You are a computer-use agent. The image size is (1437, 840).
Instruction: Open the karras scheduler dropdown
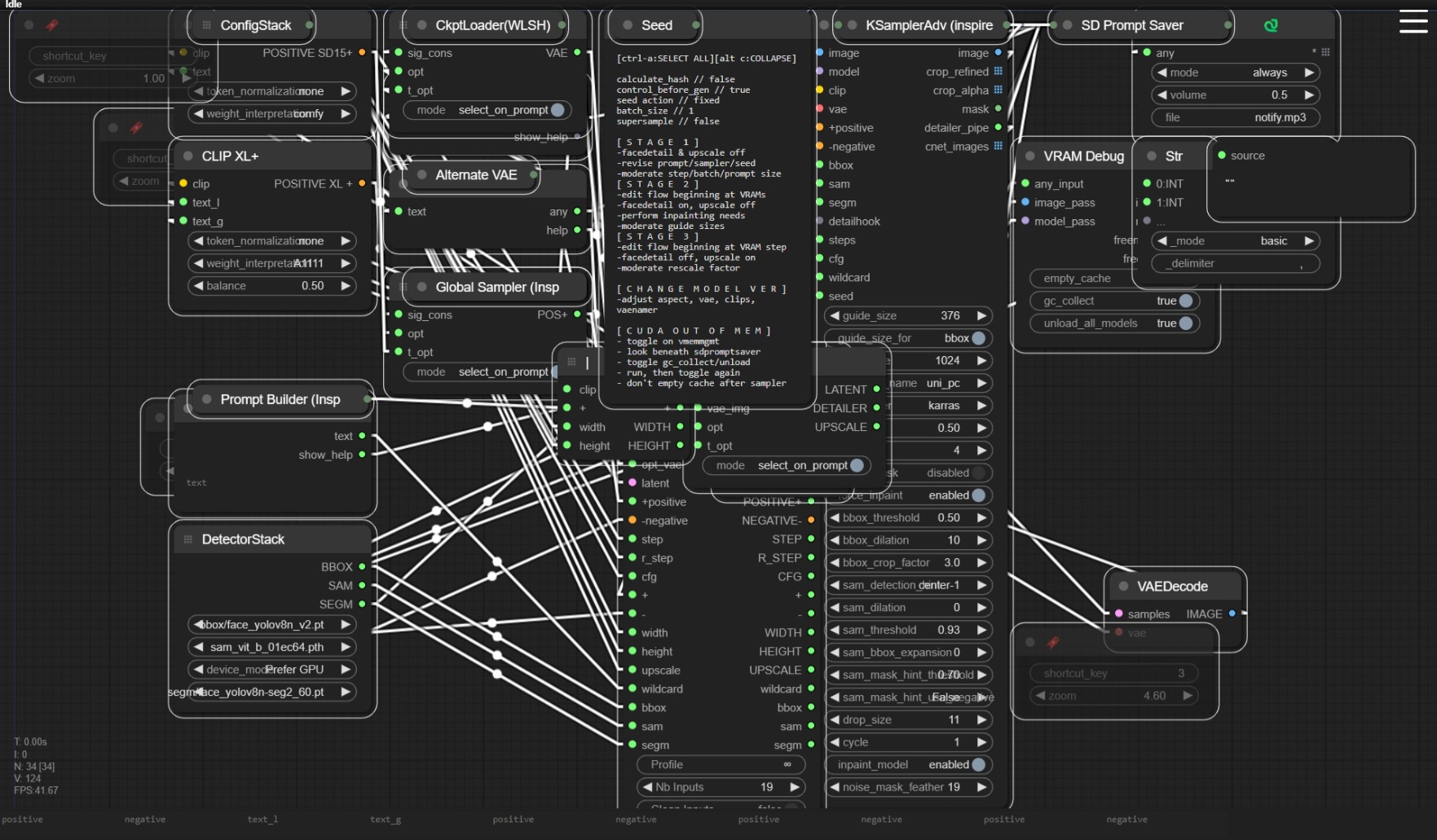pos(943,406)
